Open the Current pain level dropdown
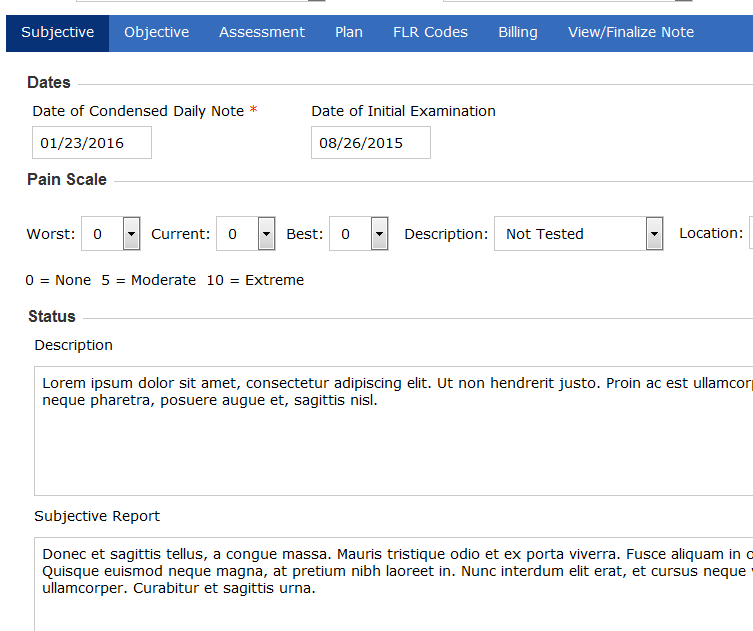 click(245, 234)
